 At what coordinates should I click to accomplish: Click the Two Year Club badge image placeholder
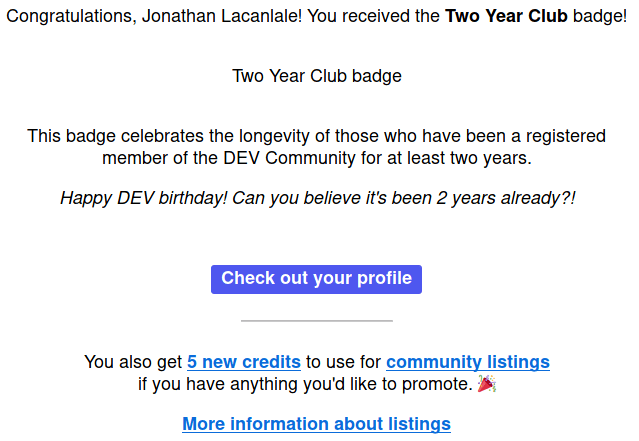pyautogui.click(x=317, y=76)
